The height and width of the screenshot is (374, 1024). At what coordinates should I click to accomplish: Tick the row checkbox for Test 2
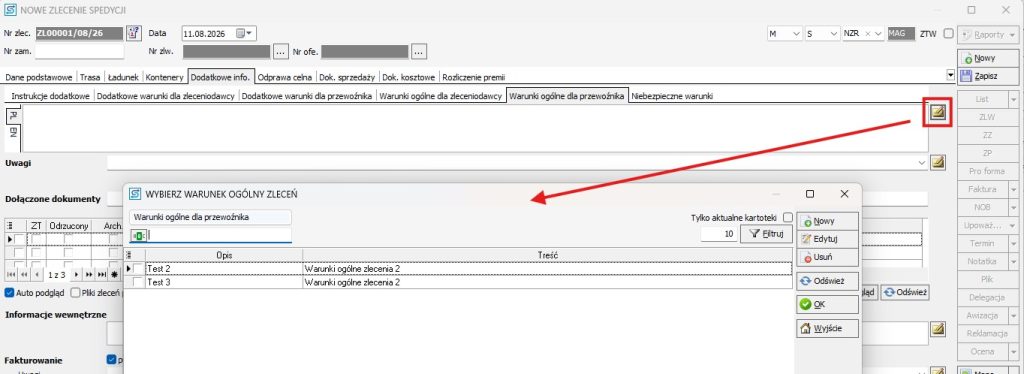(138, 268)
